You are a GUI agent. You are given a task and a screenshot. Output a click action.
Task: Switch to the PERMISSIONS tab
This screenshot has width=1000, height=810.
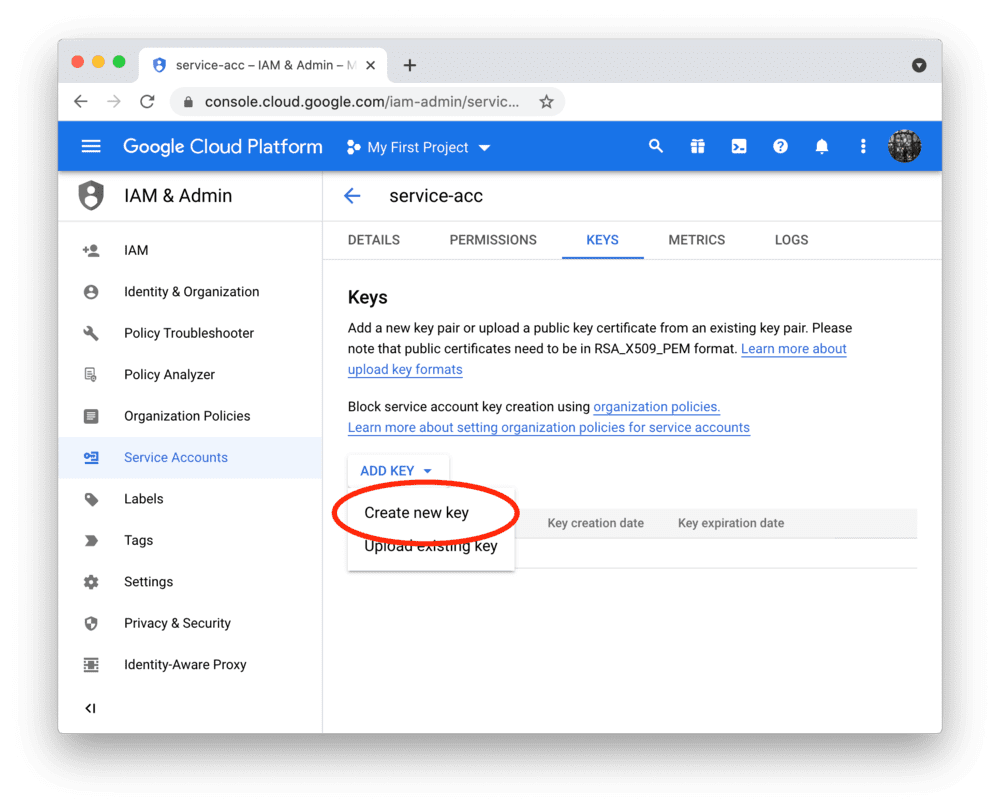click(x=492, y=240)
